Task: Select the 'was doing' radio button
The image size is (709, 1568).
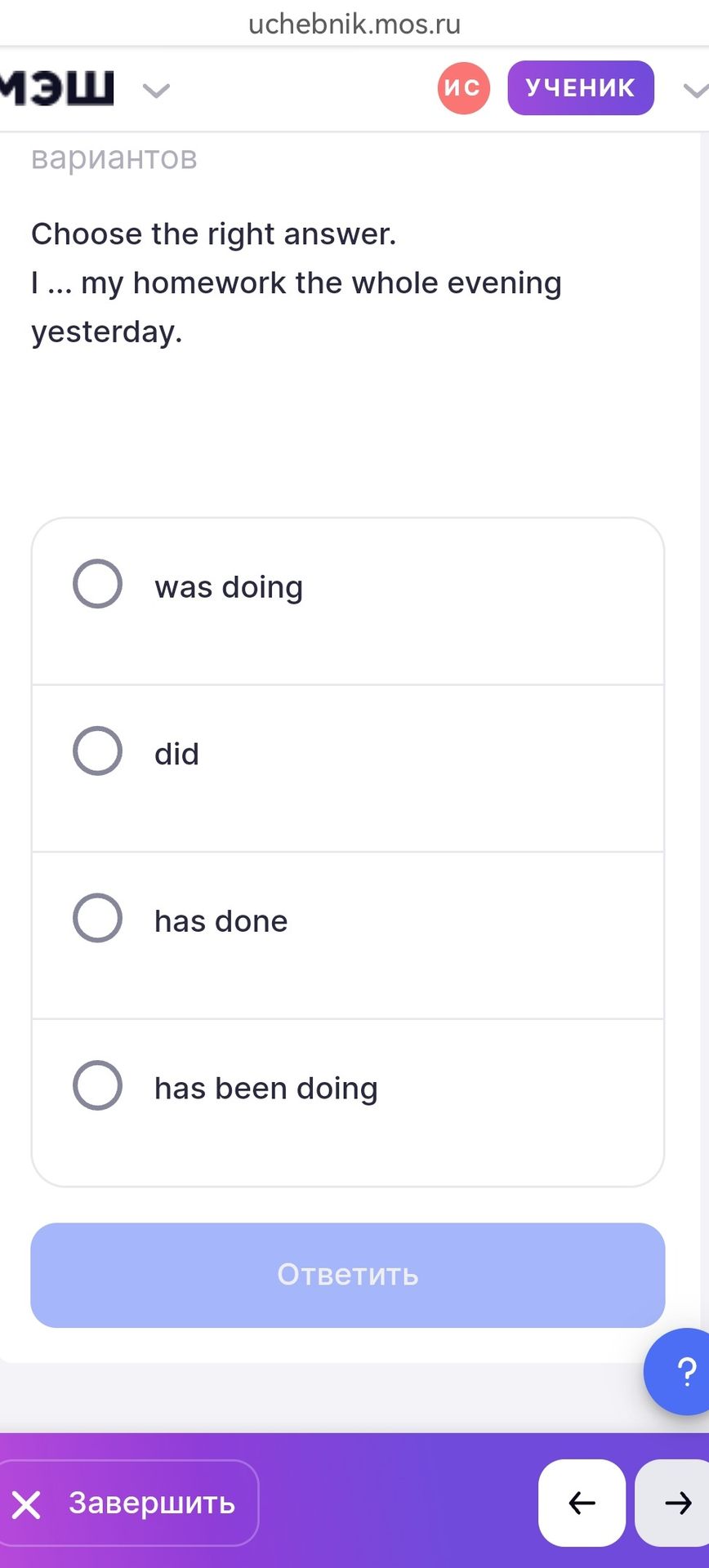Action: click(x=97, y=584)
